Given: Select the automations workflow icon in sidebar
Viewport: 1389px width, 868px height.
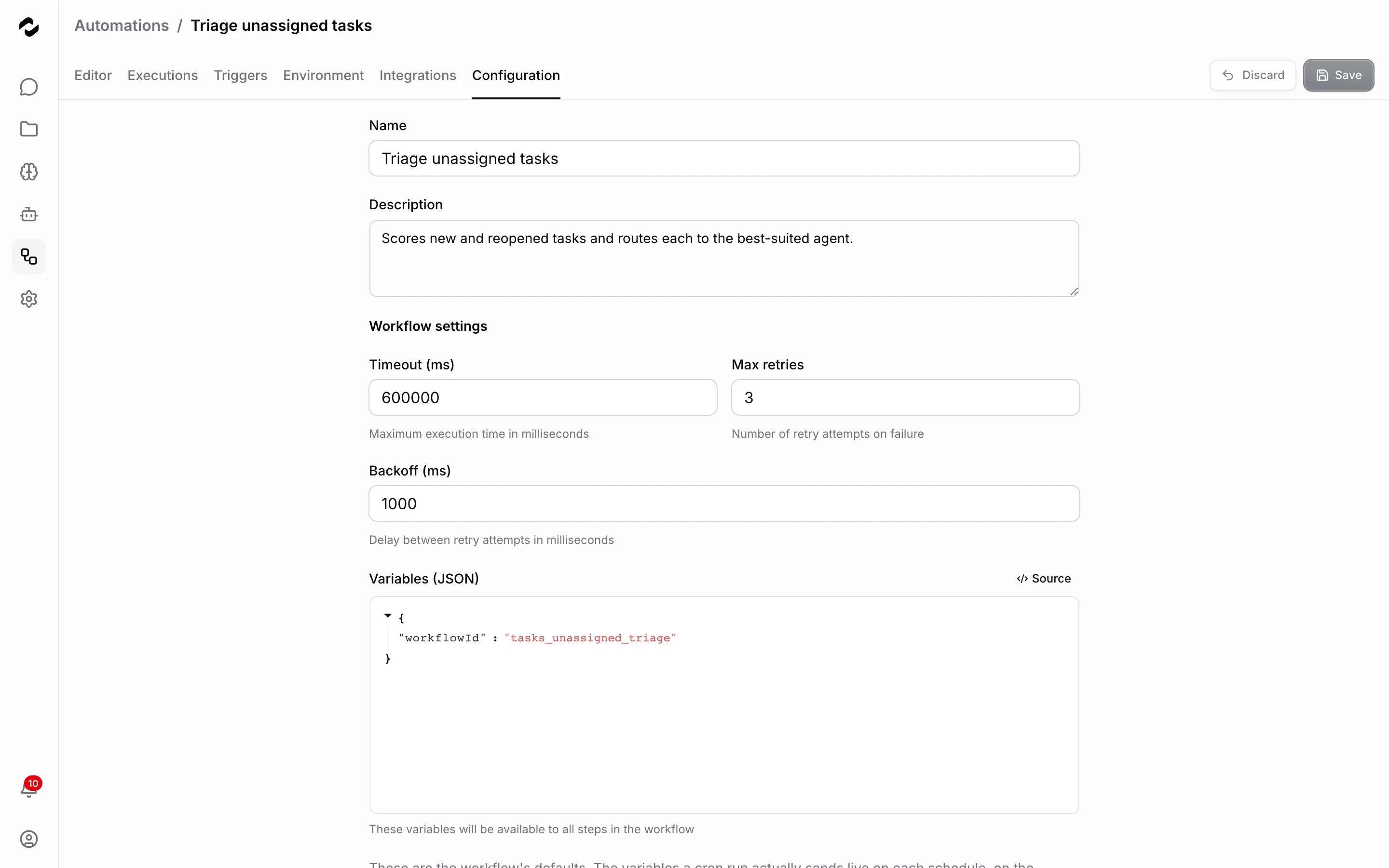Looking at the screenshot, I should point(29,257).
